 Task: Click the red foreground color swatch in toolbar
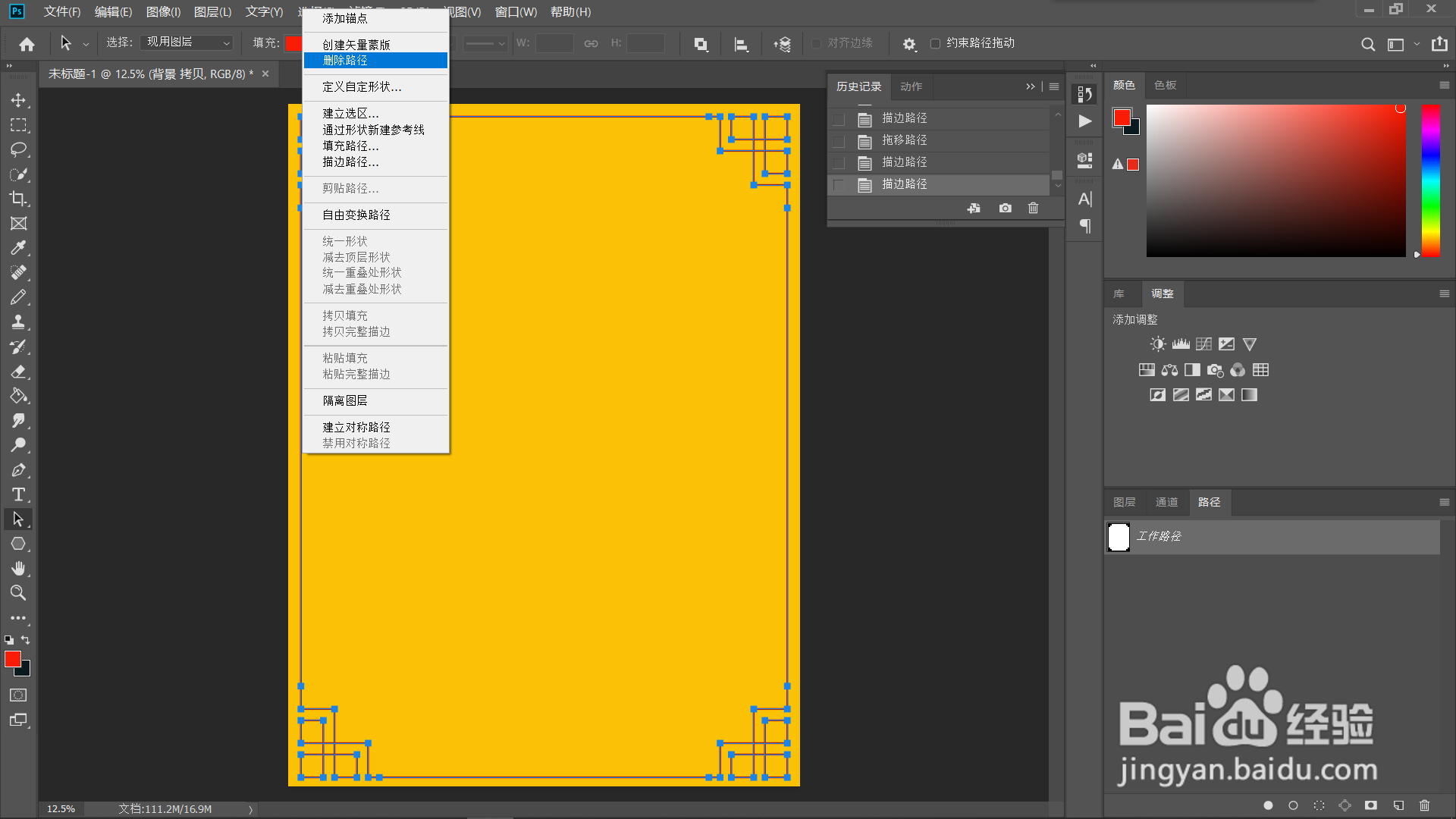pos(13,659)
